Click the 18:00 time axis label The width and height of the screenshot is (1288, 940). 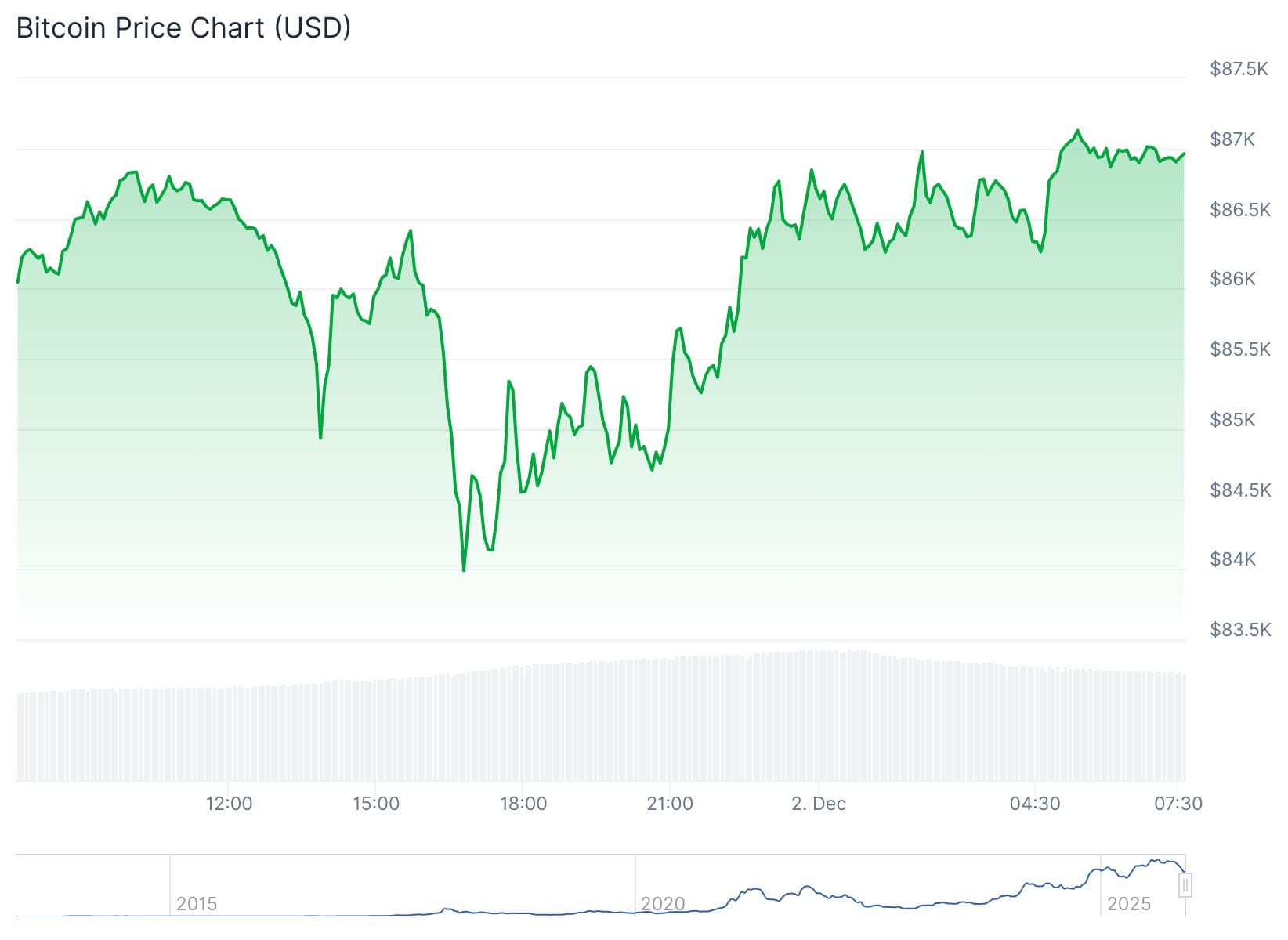523,804
